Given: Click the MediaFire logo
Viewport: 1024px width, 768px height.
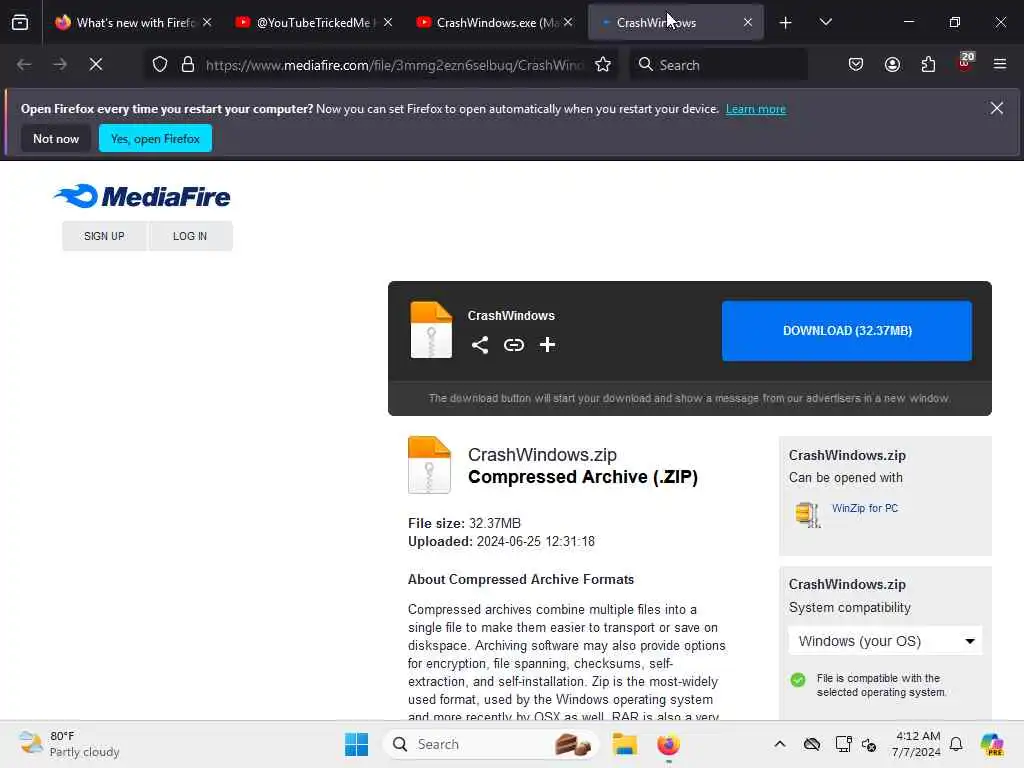Looking at the screenshot, I should pyautogui.click(x=142, y=196).
